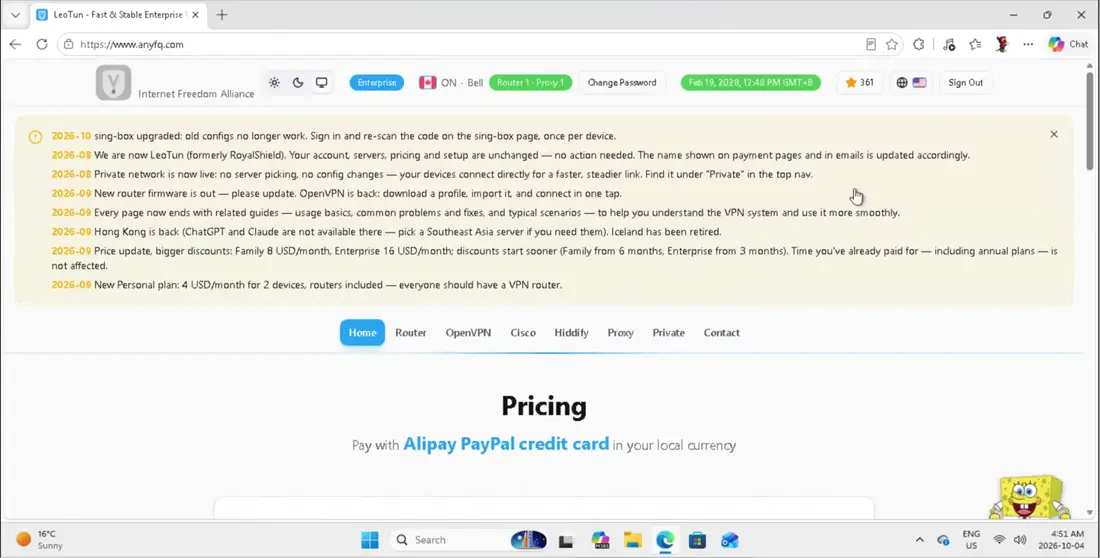This screenshot has width=1100, height=558.
Task: View site information lock icon
Action: pyautogui.click(x=68, y=44)
